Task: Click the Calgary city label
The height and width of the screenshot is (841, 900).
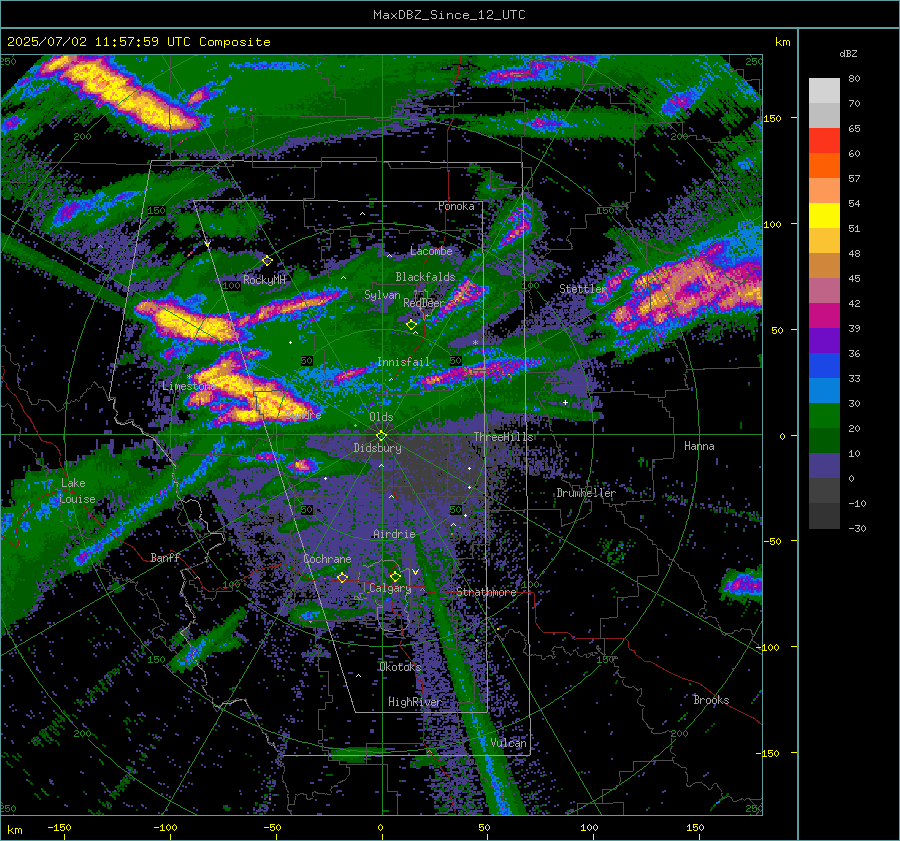Action: coord(390,588)
